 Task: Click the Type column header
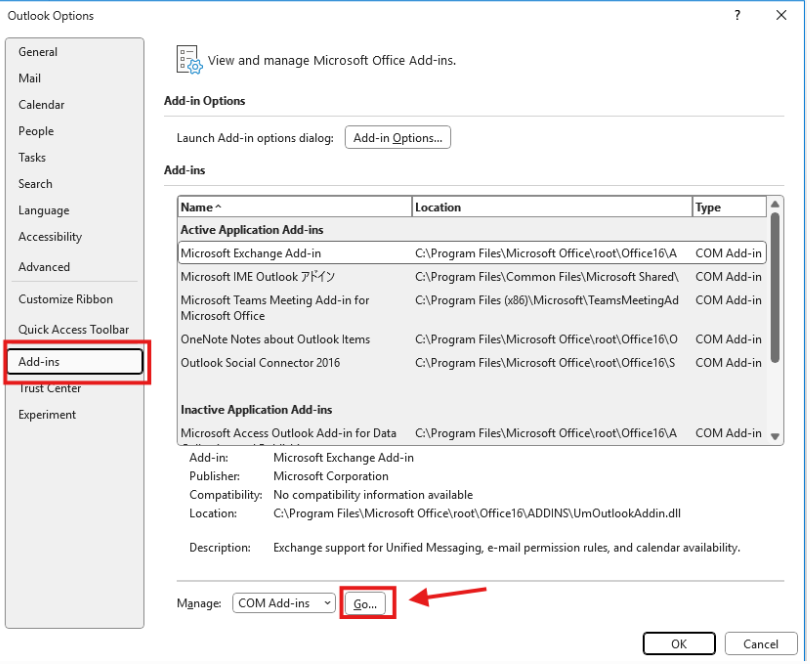coord(729,207)
